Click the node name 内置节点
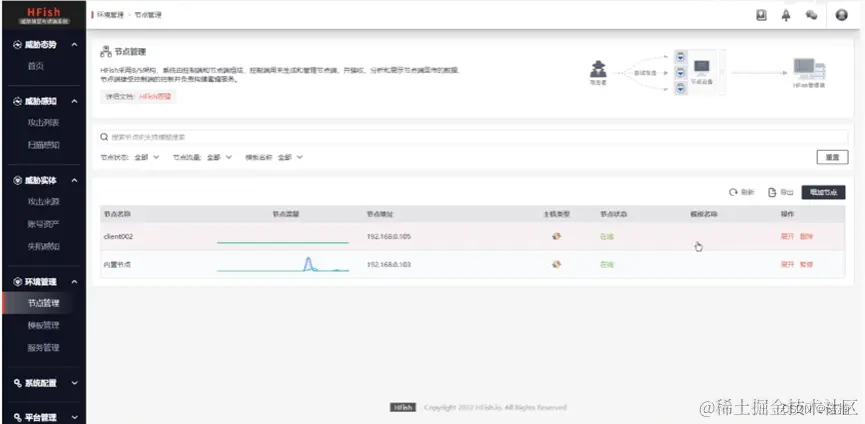Viewport: 865px width, 424px height. [x=117, y=265]
